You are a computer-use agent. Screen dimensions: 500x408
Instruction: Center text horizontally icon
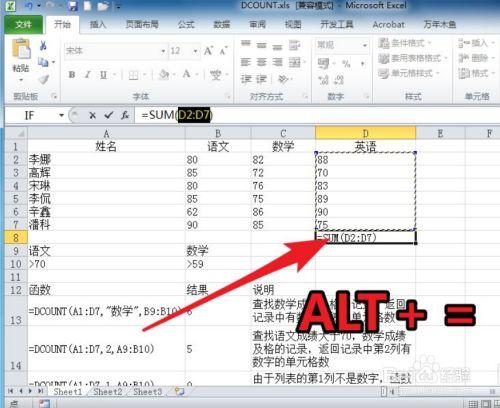point(261,62)
